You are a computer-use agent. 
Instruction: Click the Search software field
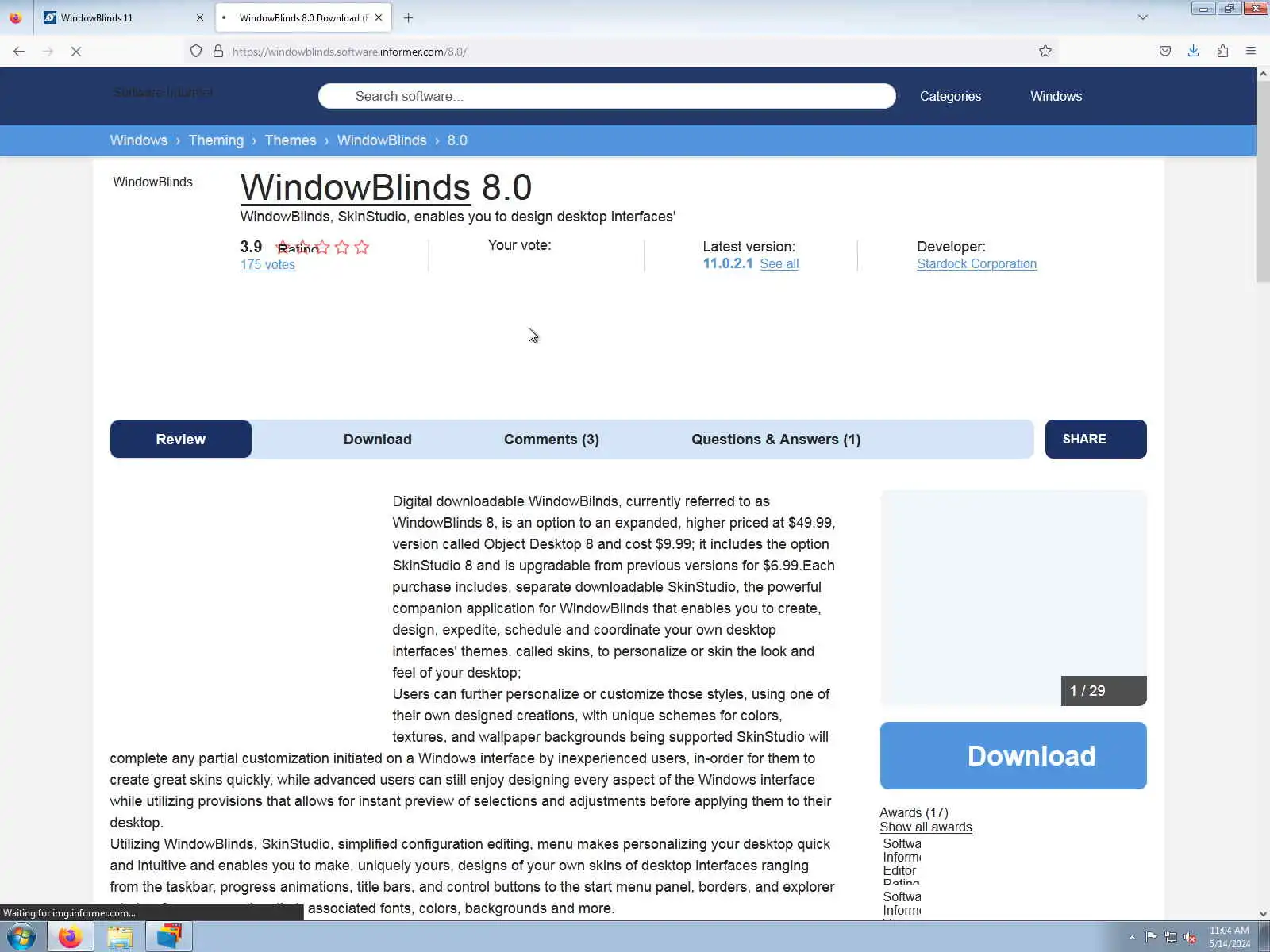tap(606, 96)
